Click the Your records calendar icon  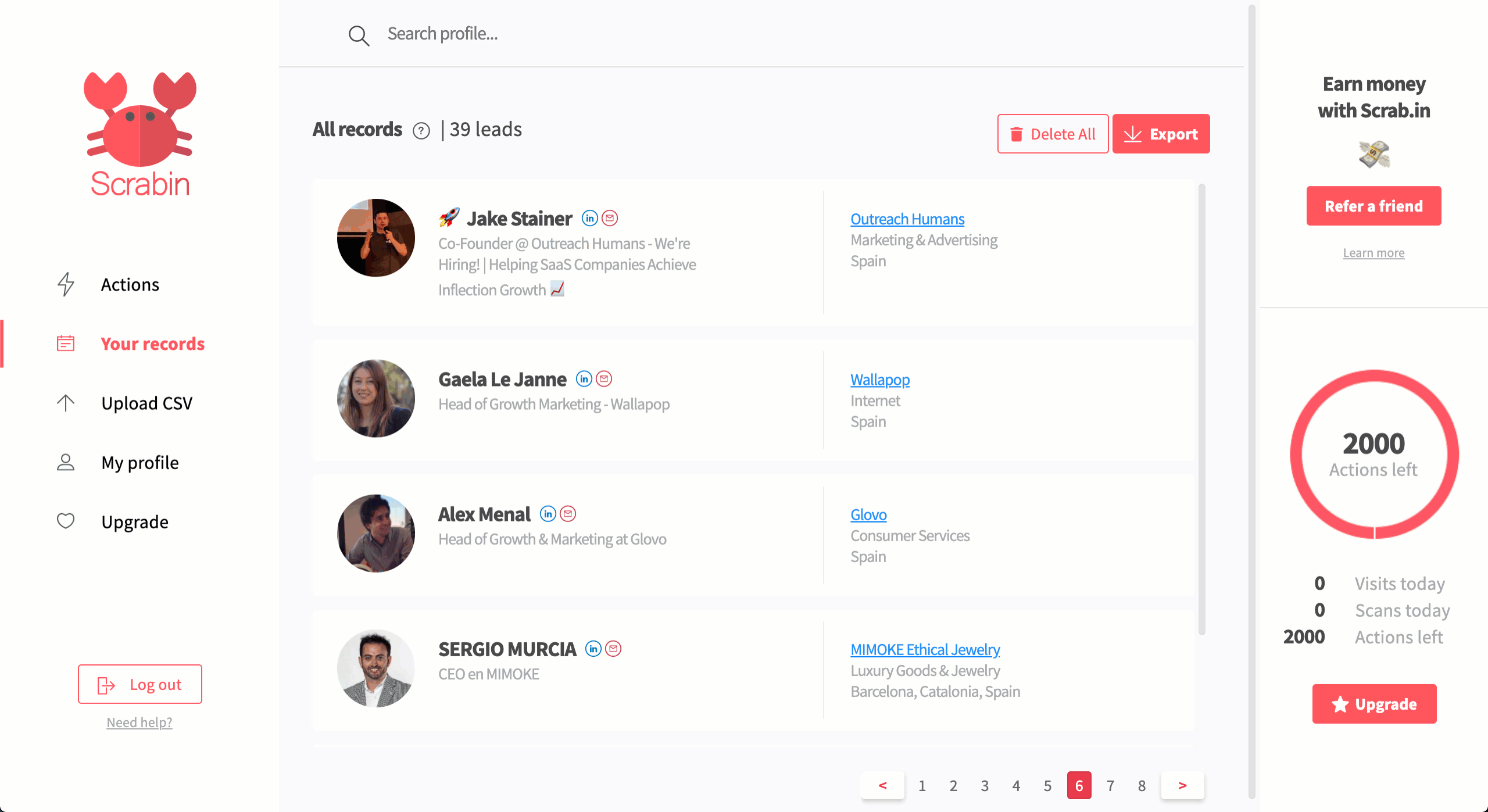click(66, 344)
